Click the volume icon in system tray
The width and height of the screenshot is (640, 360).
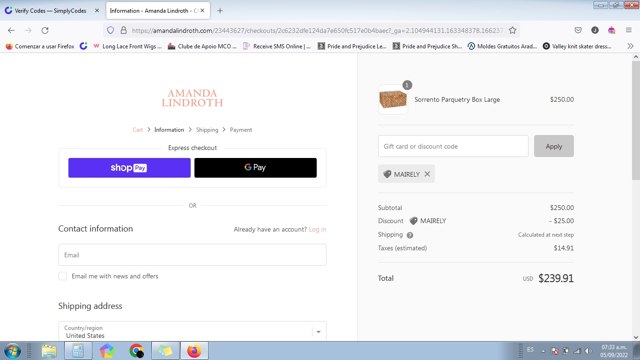[588, 351]
